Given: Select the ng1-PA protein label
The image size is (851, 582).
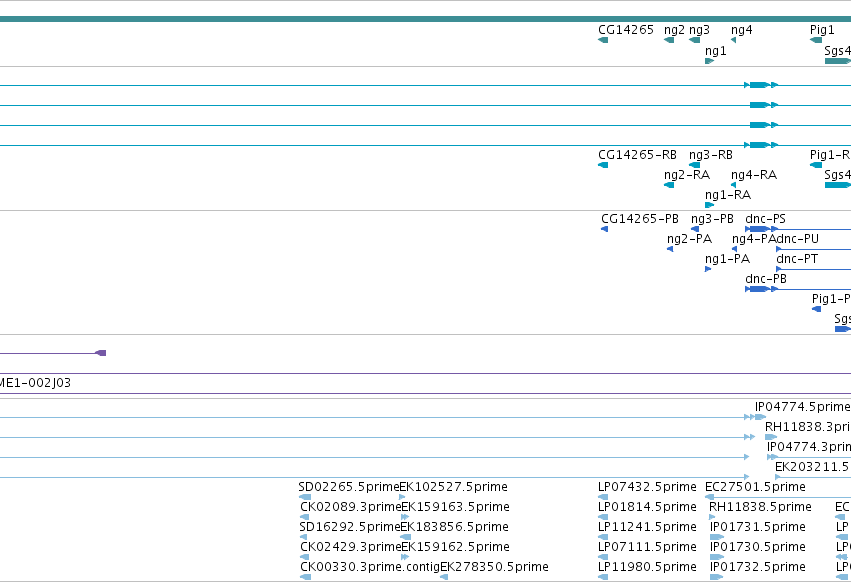Looking at the screenshot, I should pos(727,260).
